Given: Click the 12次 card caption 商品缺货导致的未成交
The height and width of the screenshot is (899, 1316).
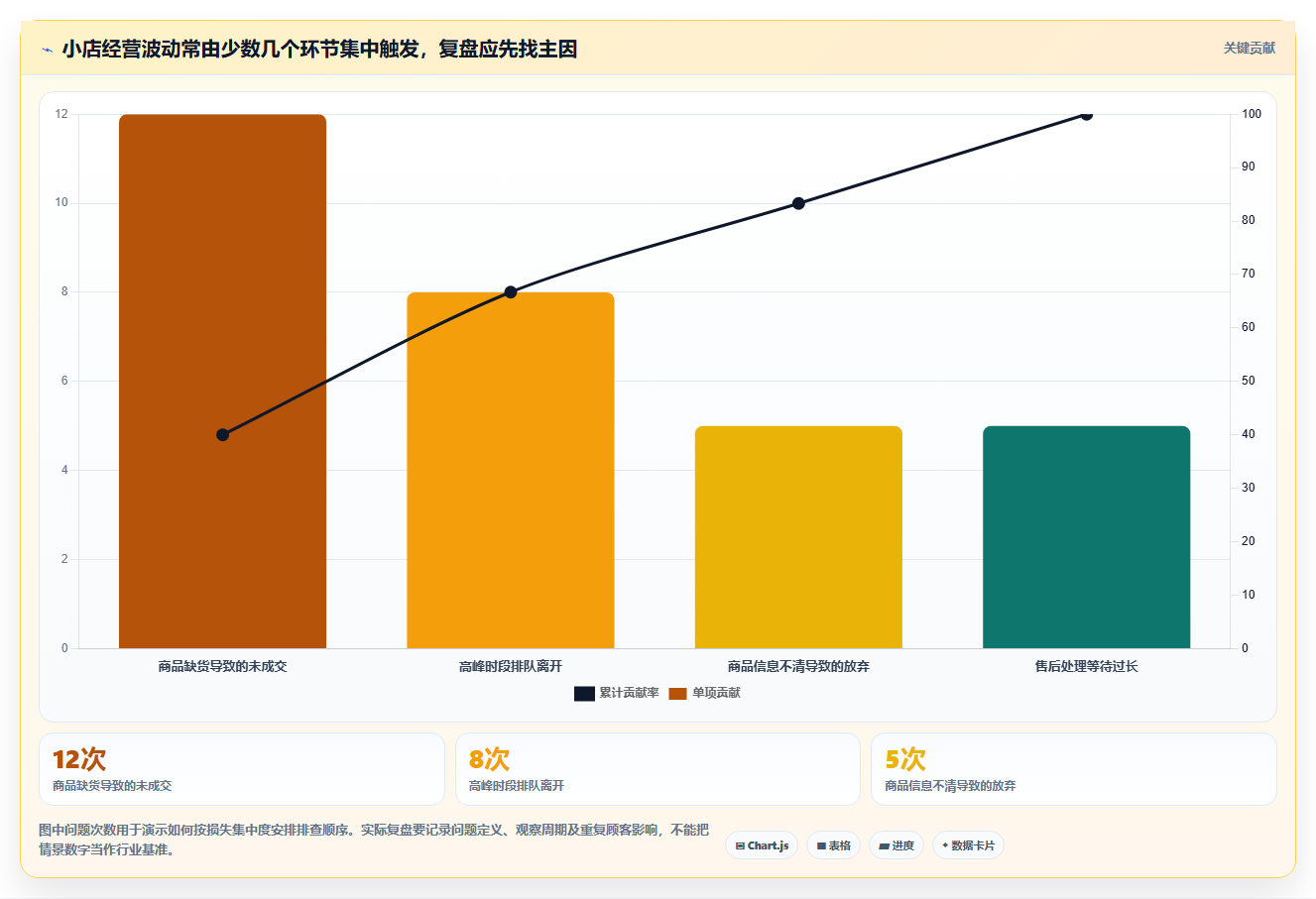Looking at the screenshot, I should [112, 786].
